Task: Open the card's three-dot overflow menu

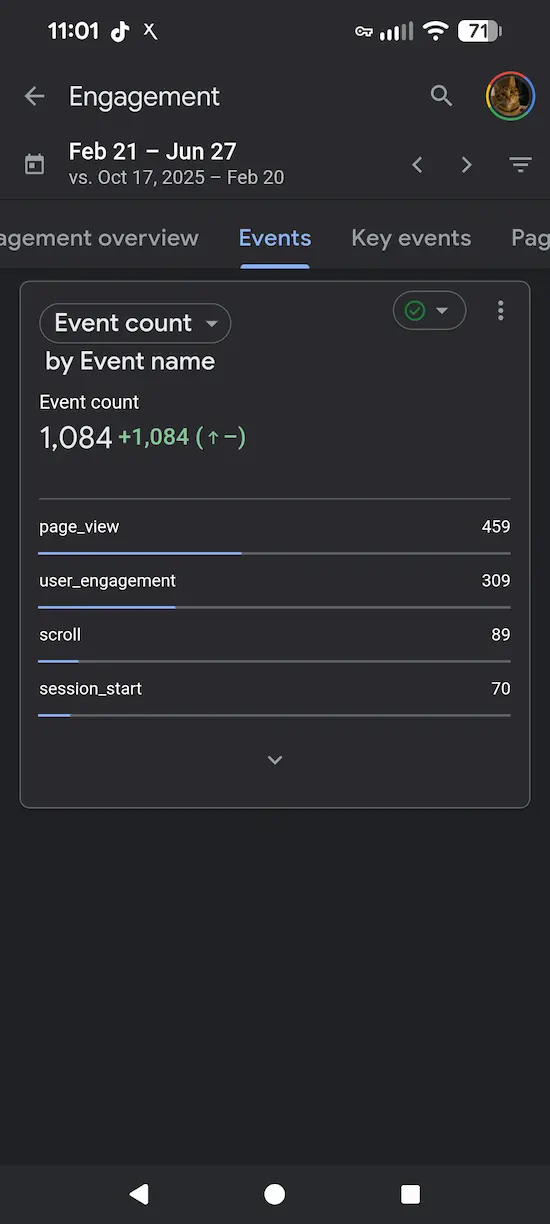Action: pos(501,311)
